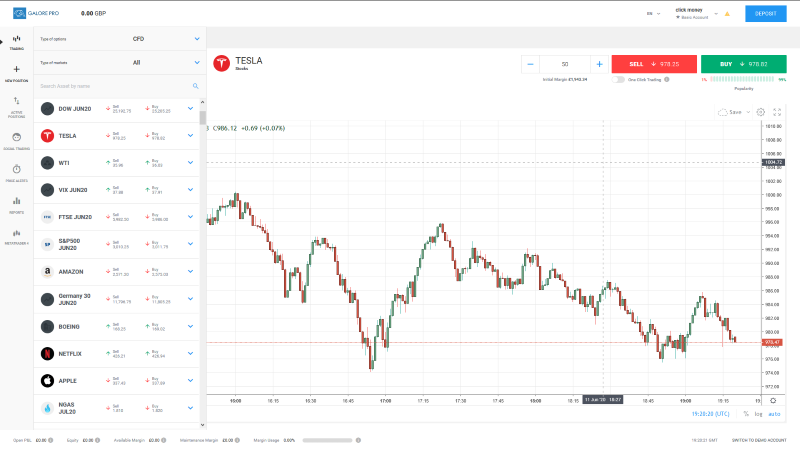This screenshot has height=450, width=800.
Task: Click the Apple asset icon
Action: (47, 381)
